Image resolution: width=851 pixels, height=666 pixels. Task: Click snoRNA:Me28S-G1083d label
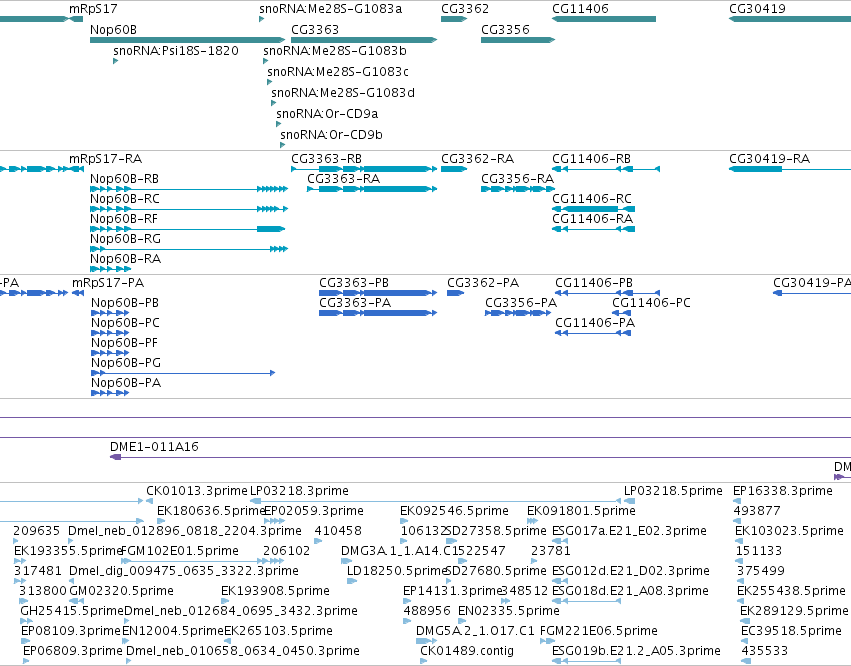pos(343,93)
